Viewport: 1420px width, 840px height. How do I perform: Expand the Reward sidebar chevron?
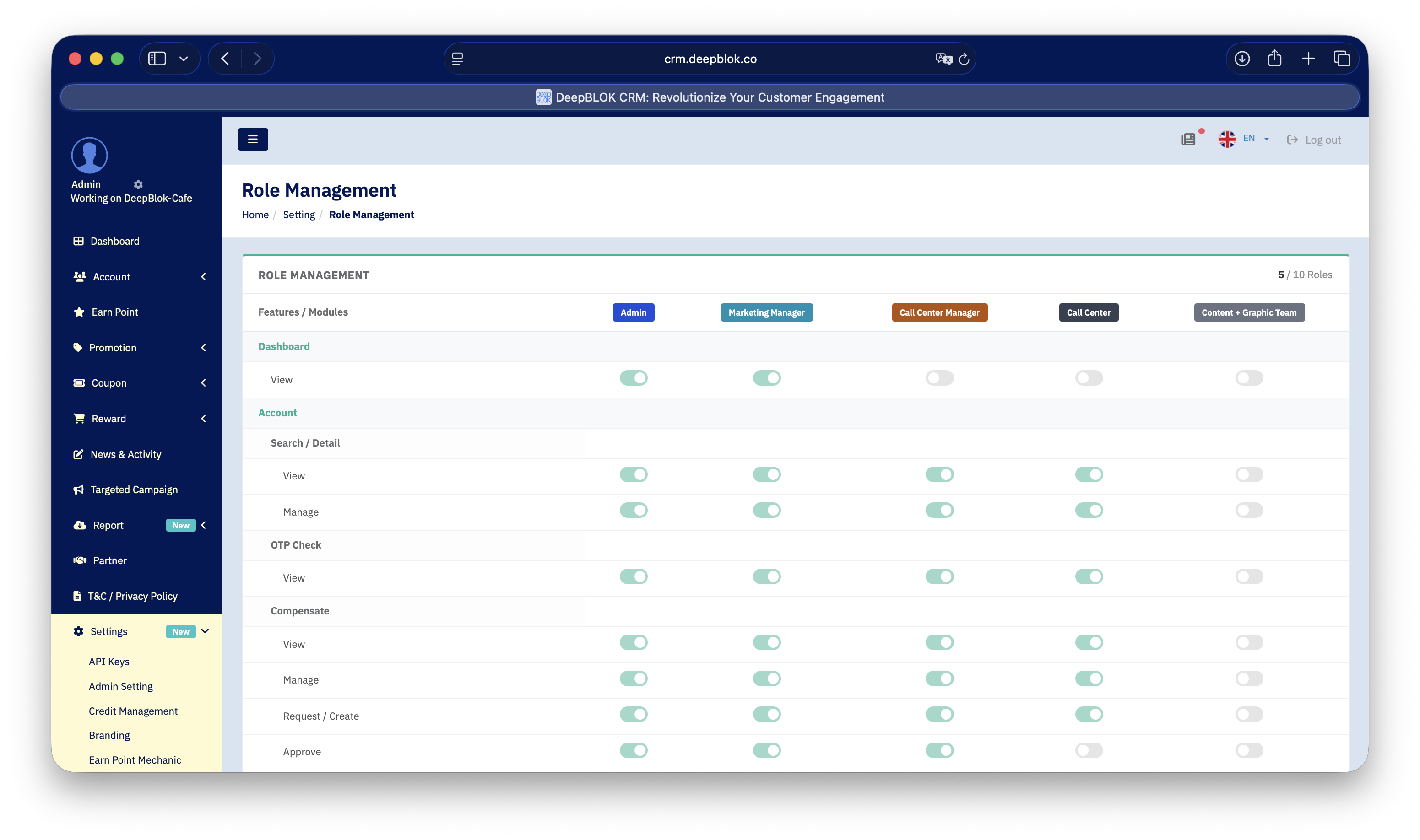203,419
